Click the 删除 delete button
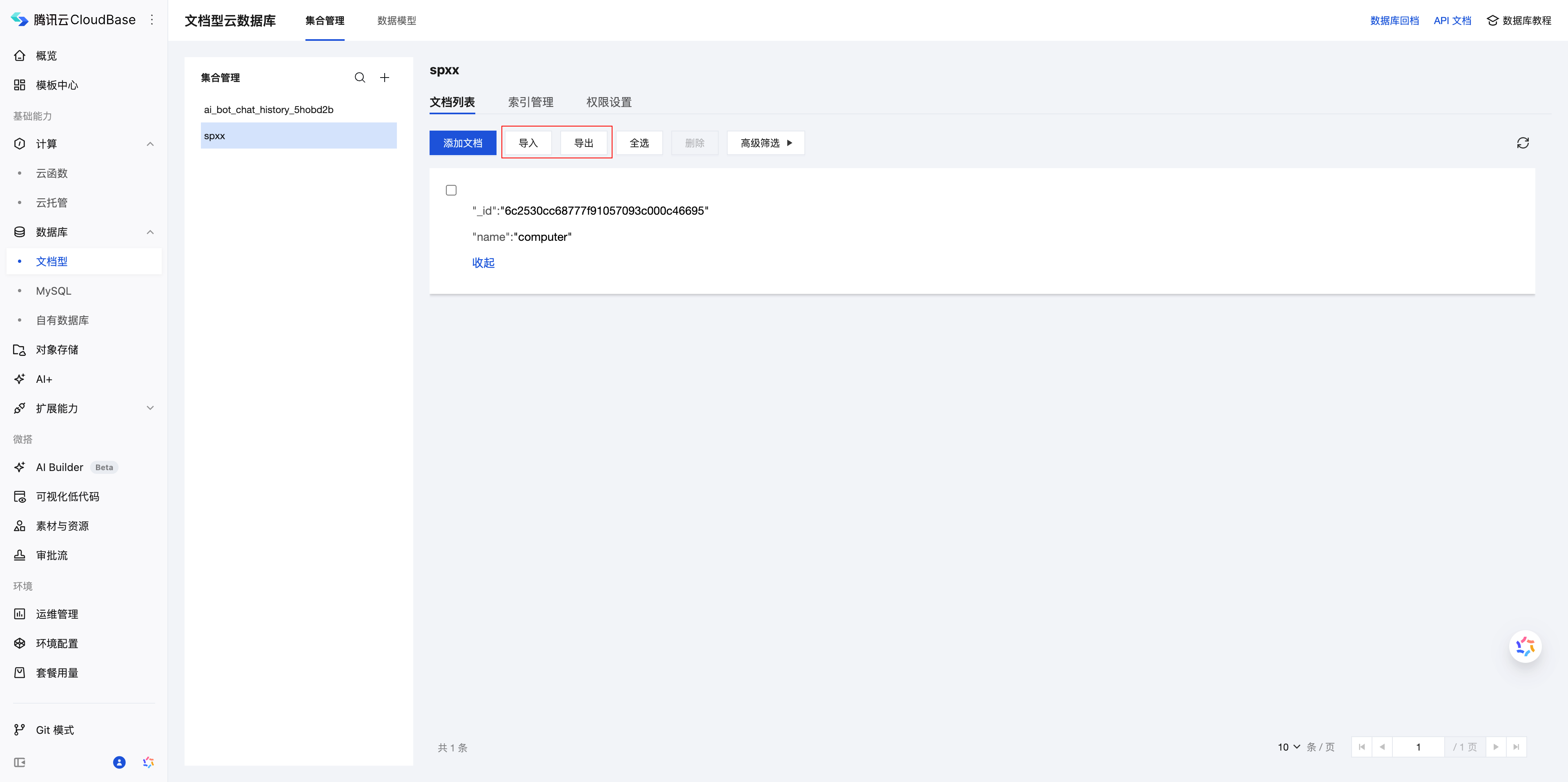 [695, 143]
